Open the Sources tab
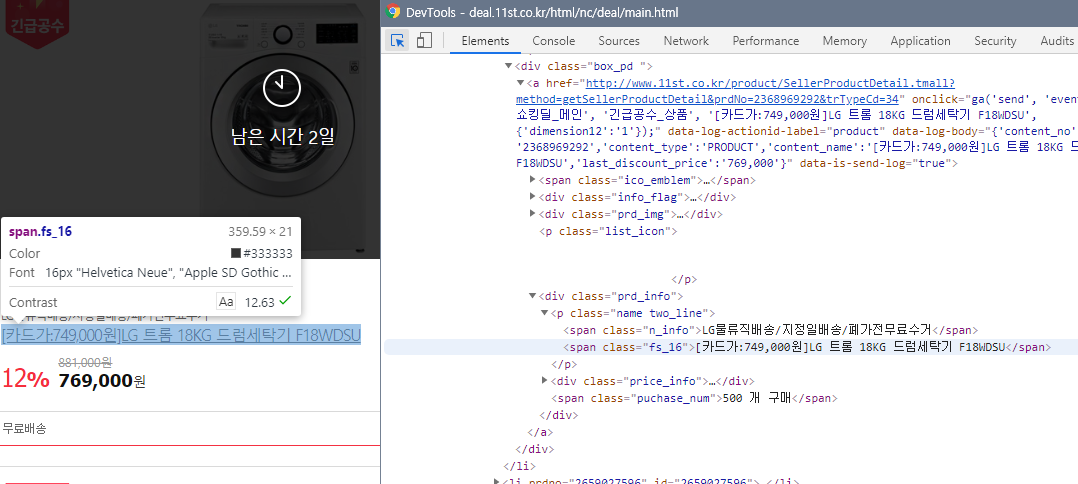 (x=619, y=41)
